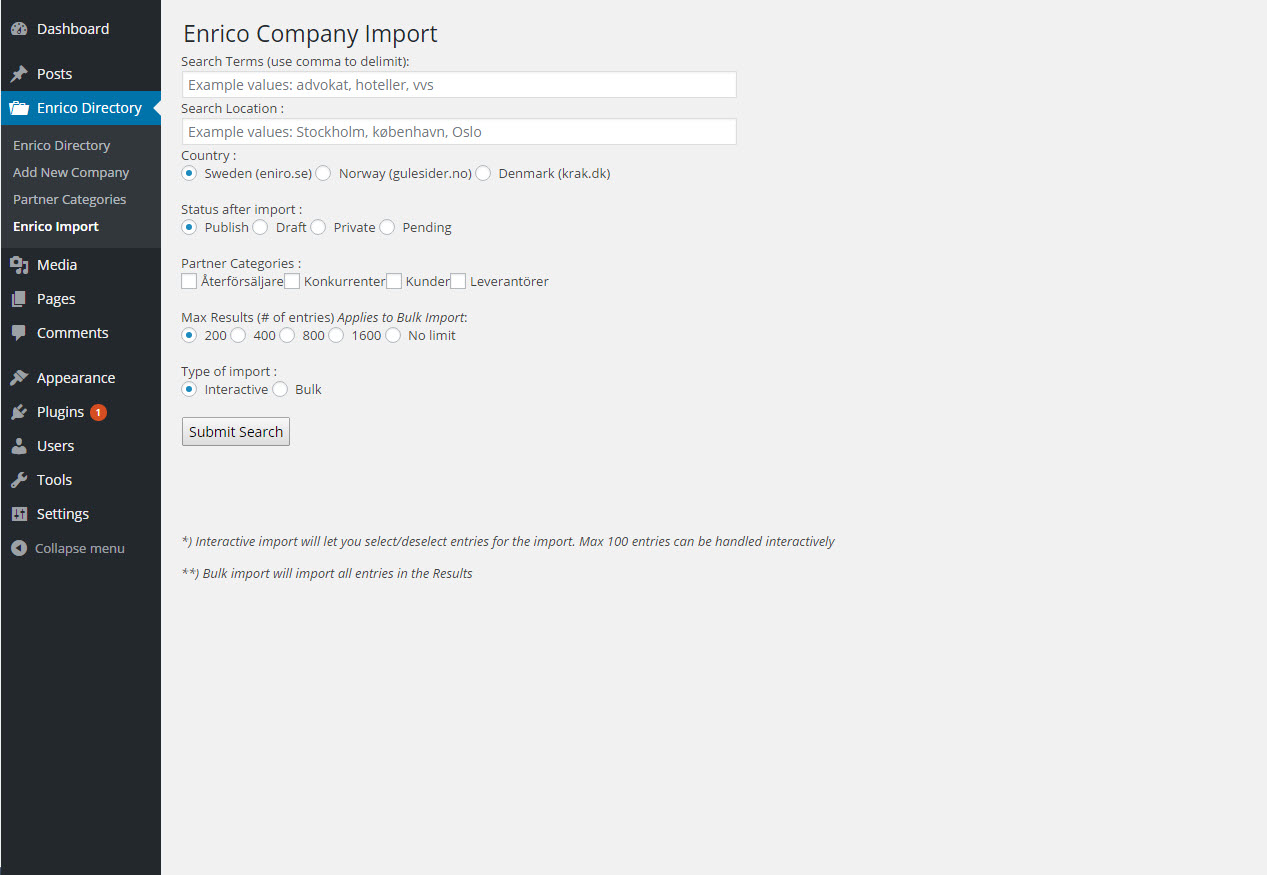Click the Appearance paintbrush icon
The width and height of the screenshot is (1267, 875).
point(19,378)
